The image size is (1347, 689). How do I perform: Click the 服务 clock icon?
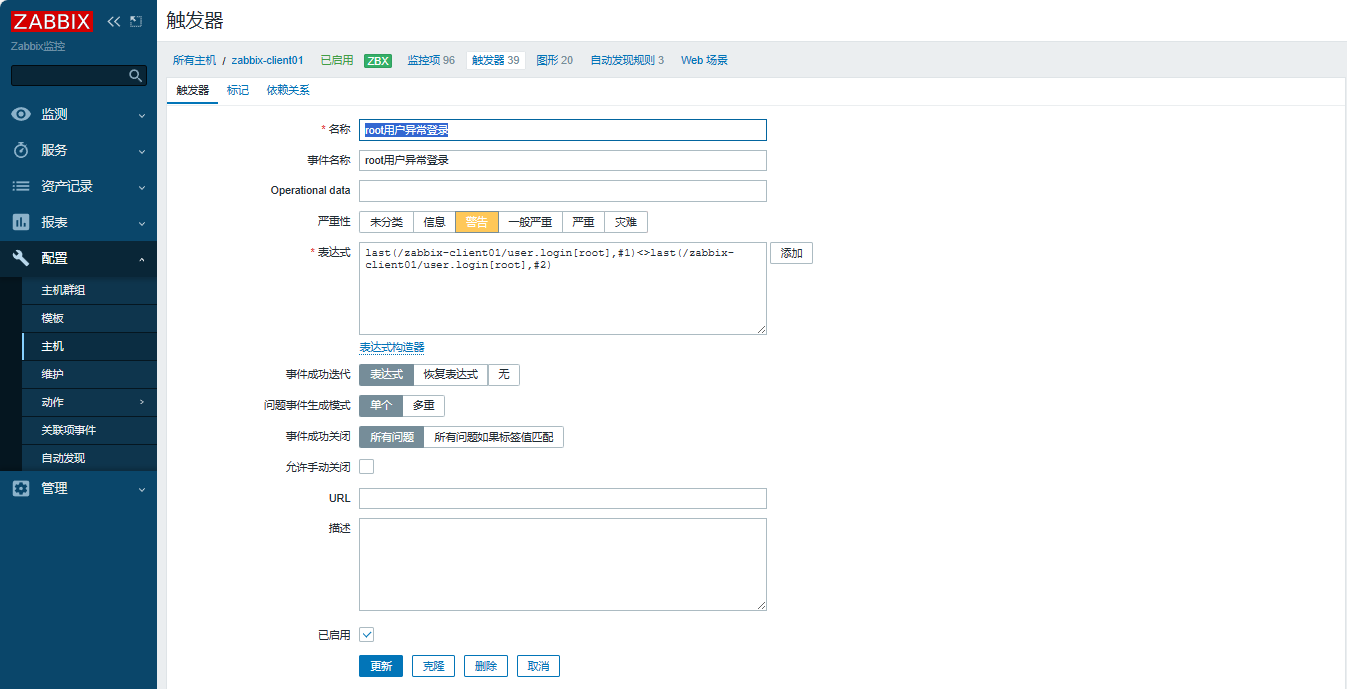point(20,150)
